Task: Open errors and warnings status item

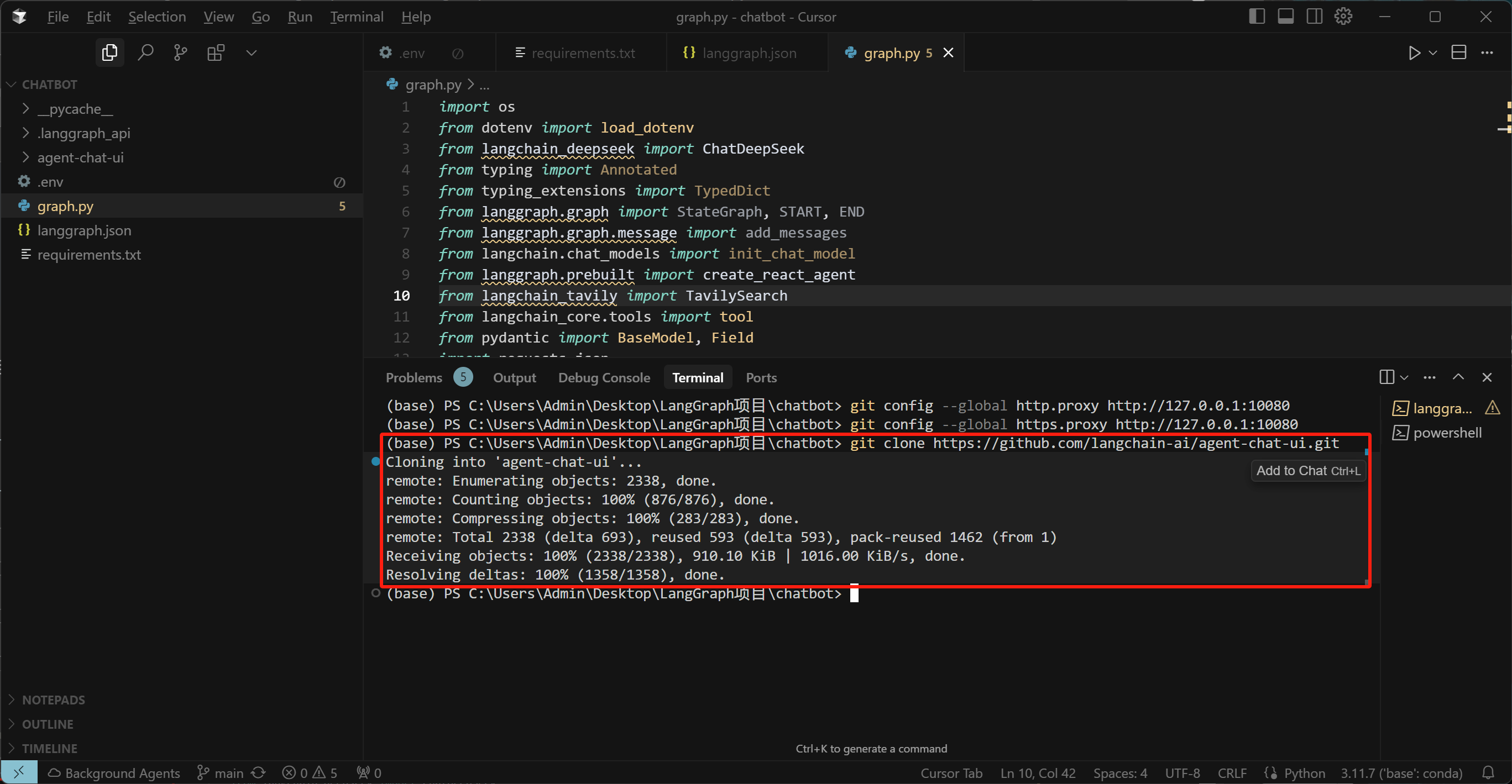Action: (x=310, y=773)
